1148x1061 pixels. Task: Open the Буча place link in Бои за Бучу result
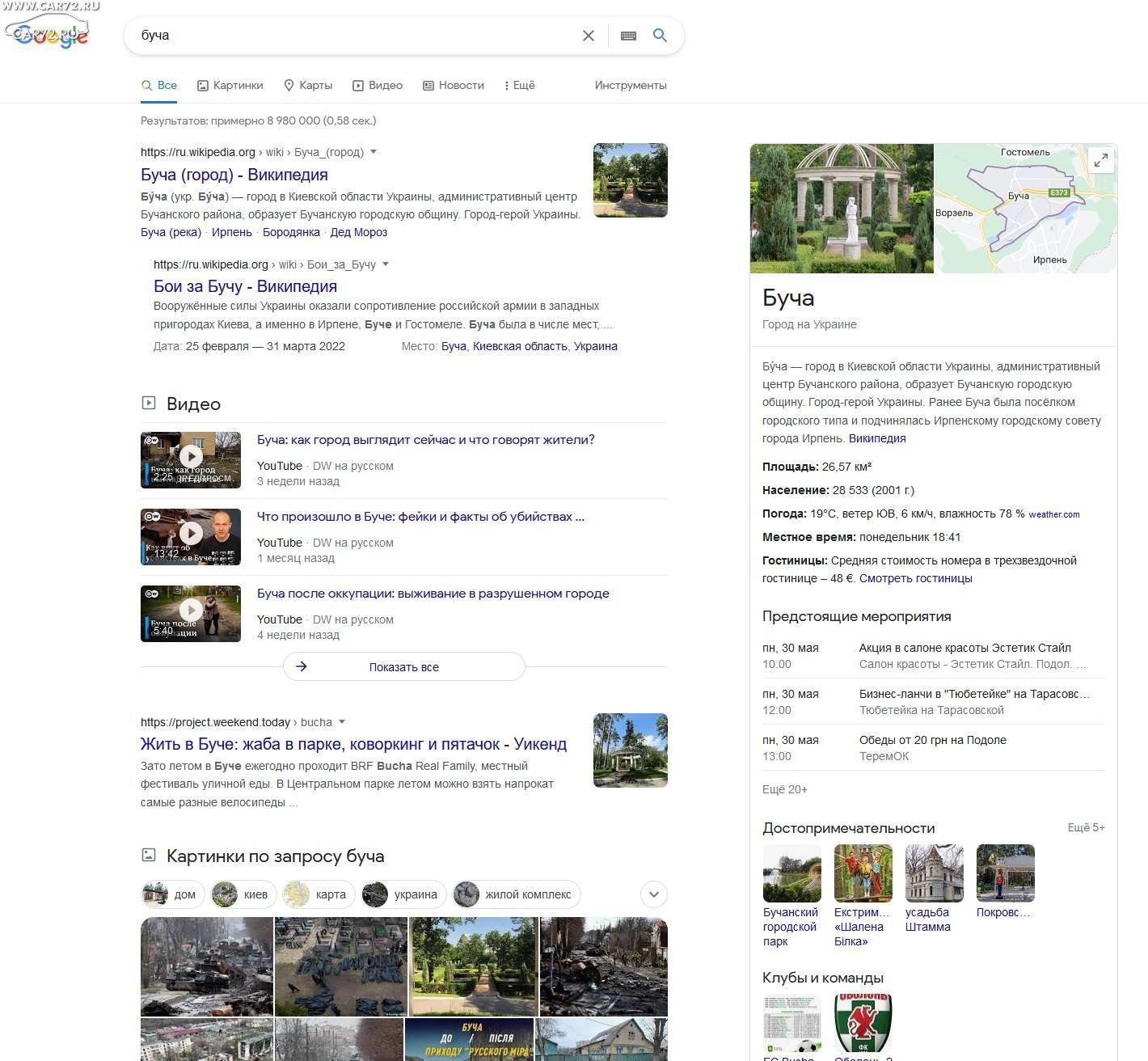454,346
